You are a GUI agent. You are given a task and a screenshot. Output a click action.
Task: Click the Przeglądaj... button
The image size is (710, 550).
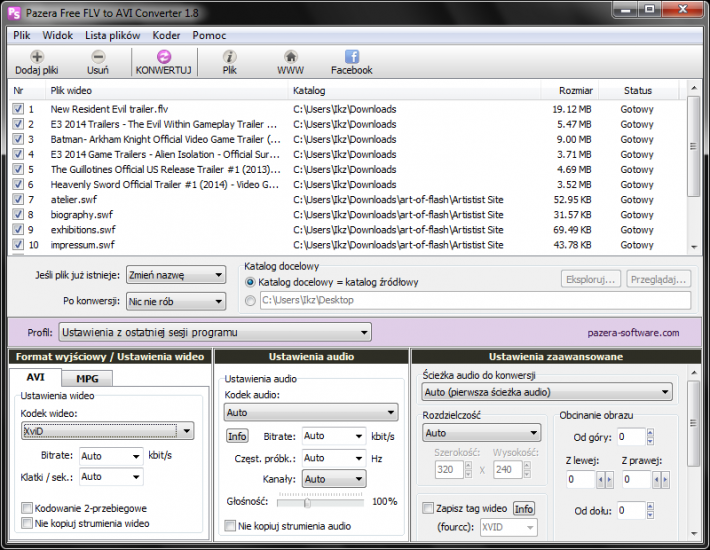tap(658, 280)
